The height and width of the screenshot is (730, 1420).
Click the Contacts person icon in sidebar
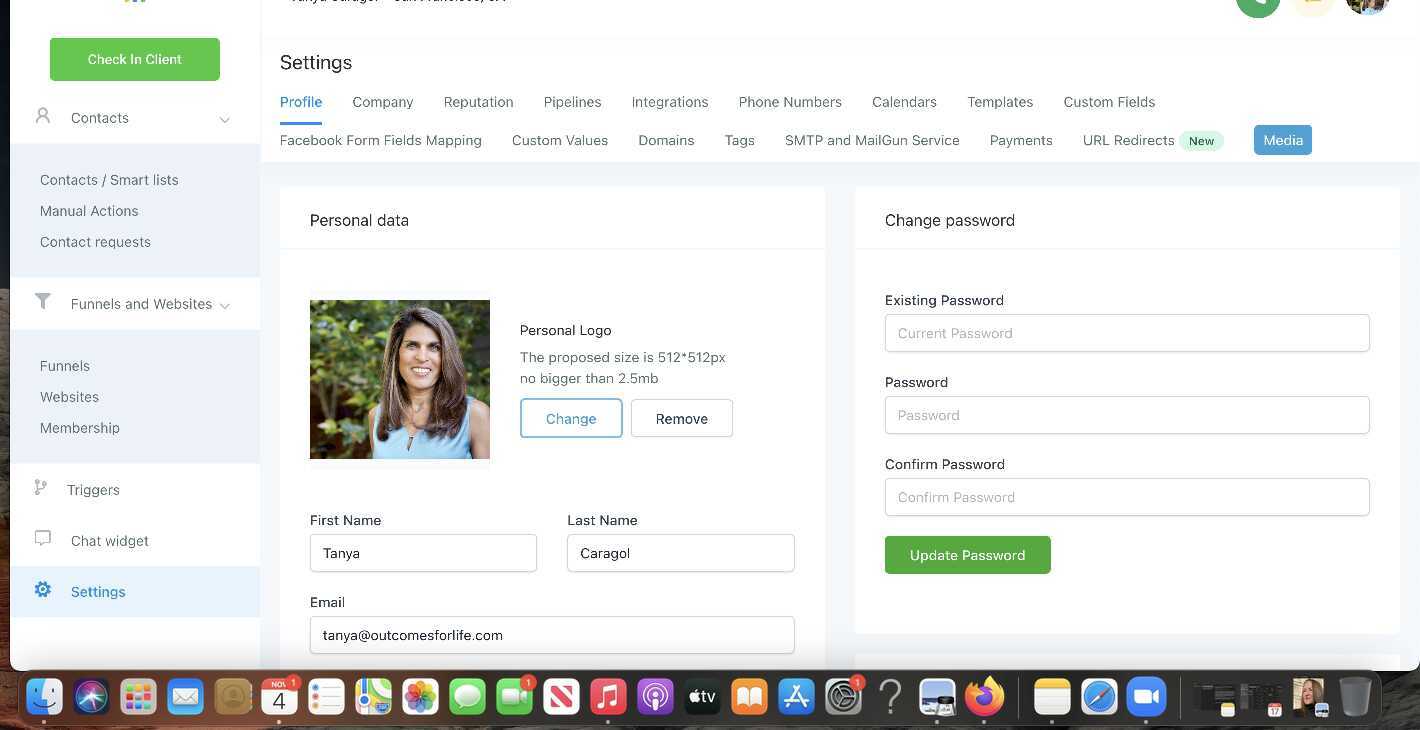tap(43, 115)
